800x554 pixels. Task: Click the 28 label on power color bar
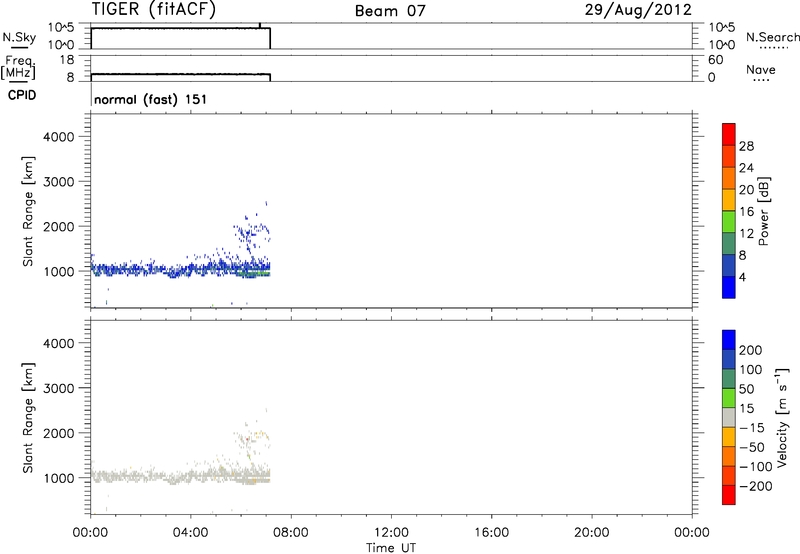(x=746, y=146)
